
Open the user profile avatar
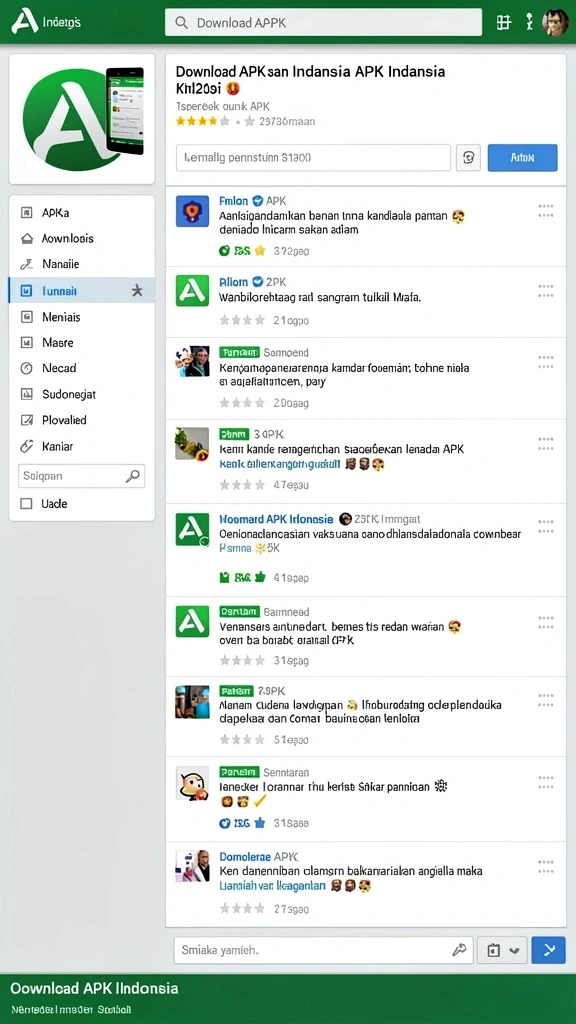[x=555, y=22]
